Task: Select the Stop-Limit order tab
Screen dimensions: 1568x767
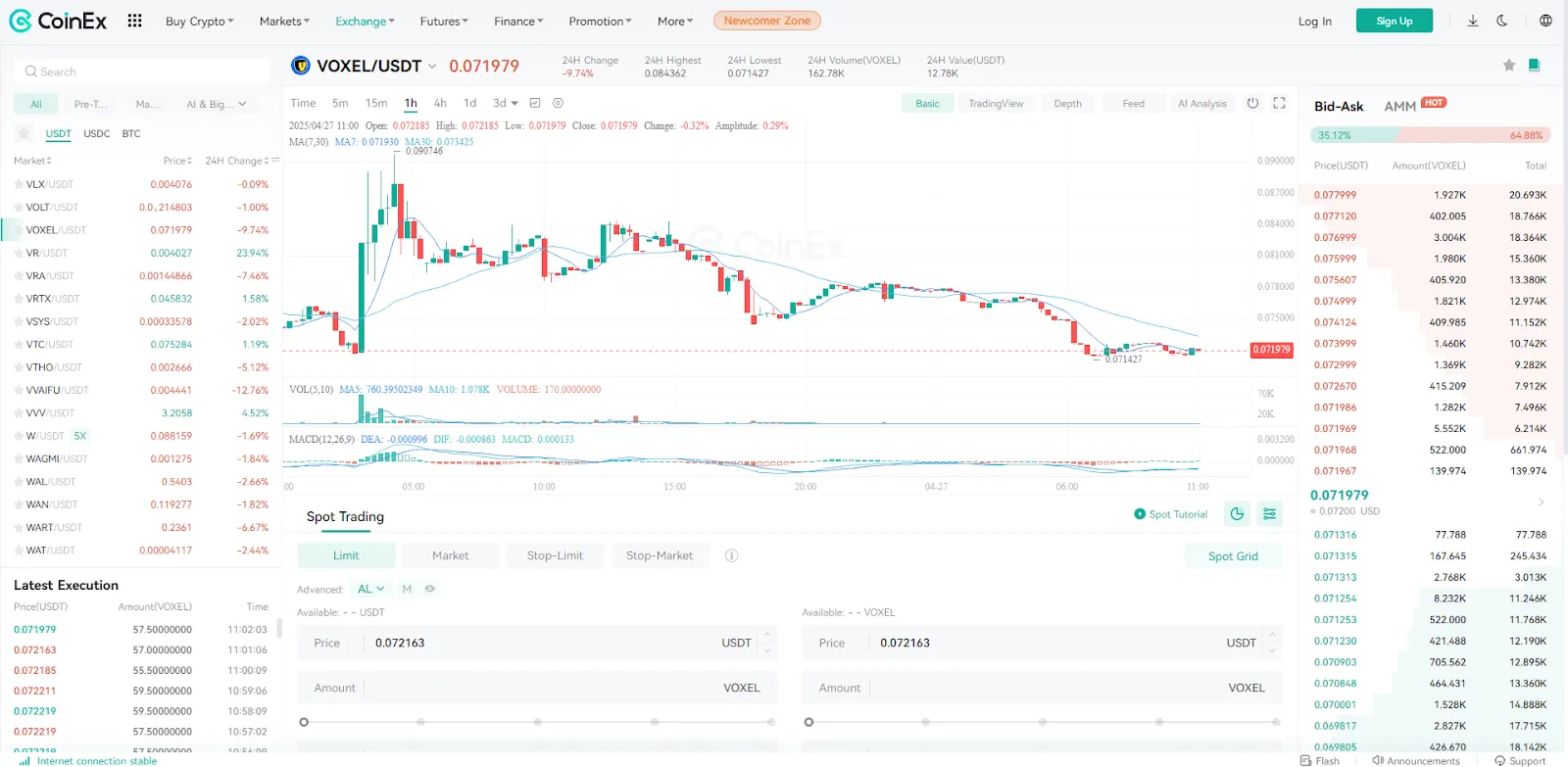Action: coord(555,555)
